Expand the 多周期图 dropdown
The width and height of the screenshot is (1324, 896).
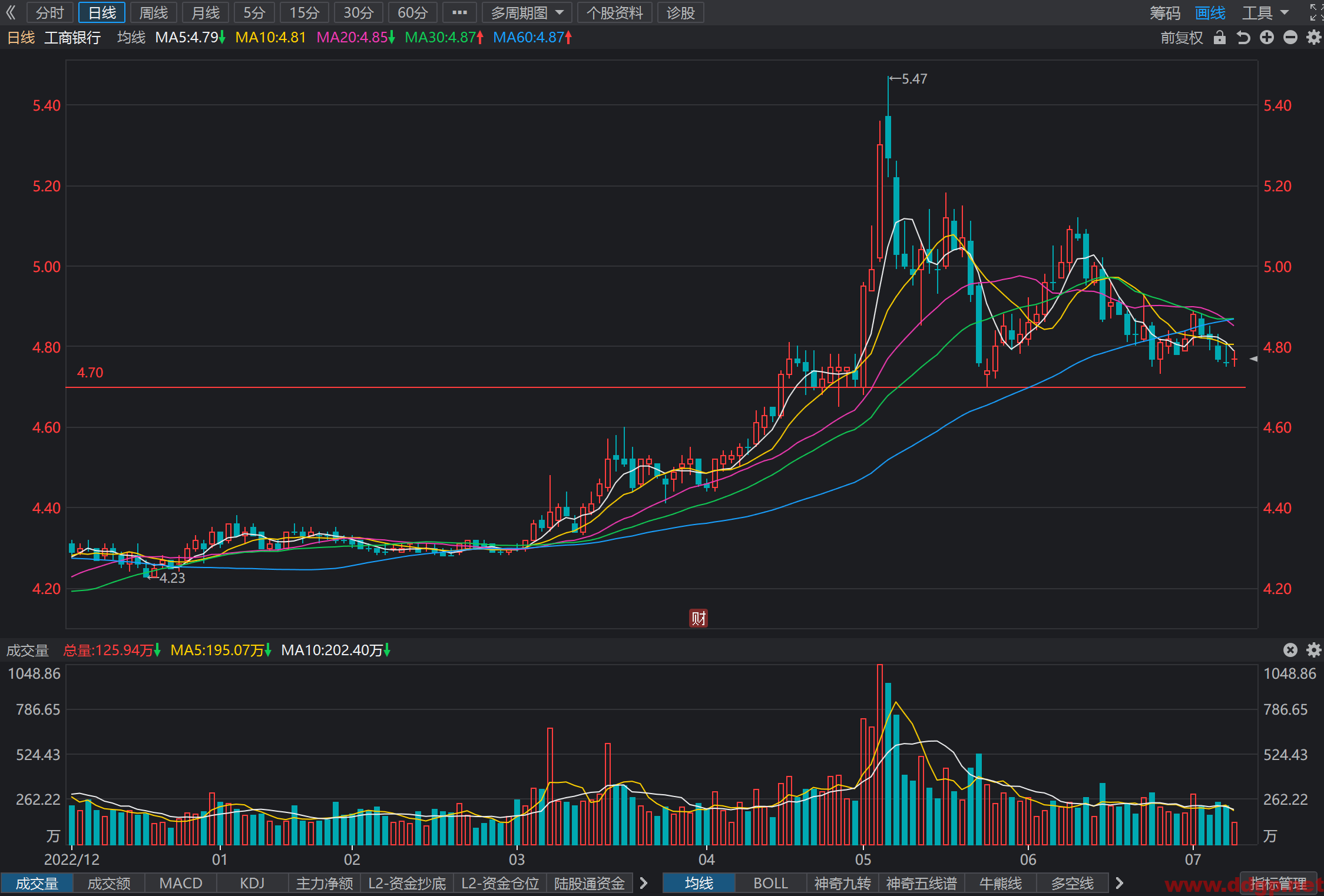[527, 12]
